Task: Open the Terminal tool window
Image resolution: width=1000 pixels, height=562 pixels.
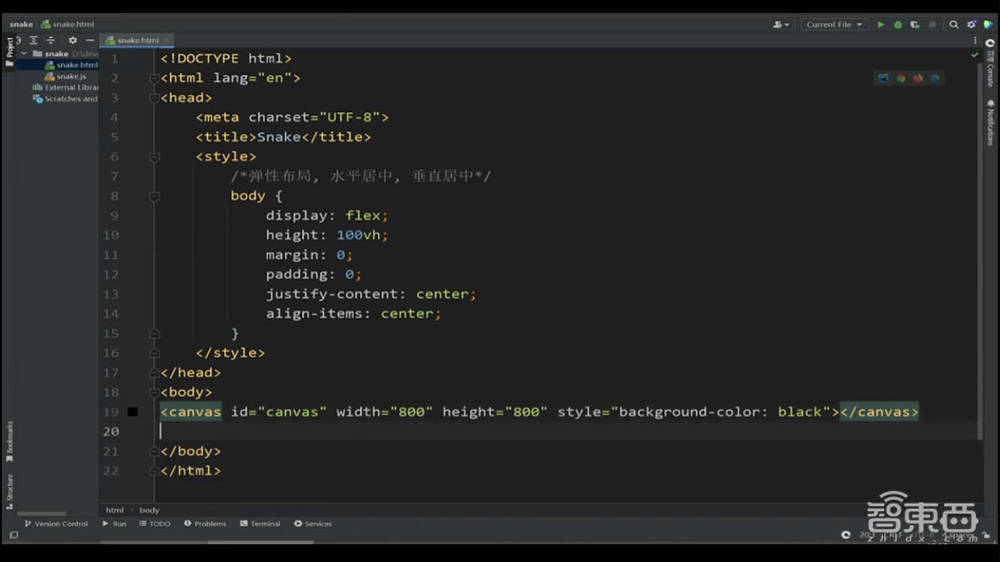Action: point(259,524)
